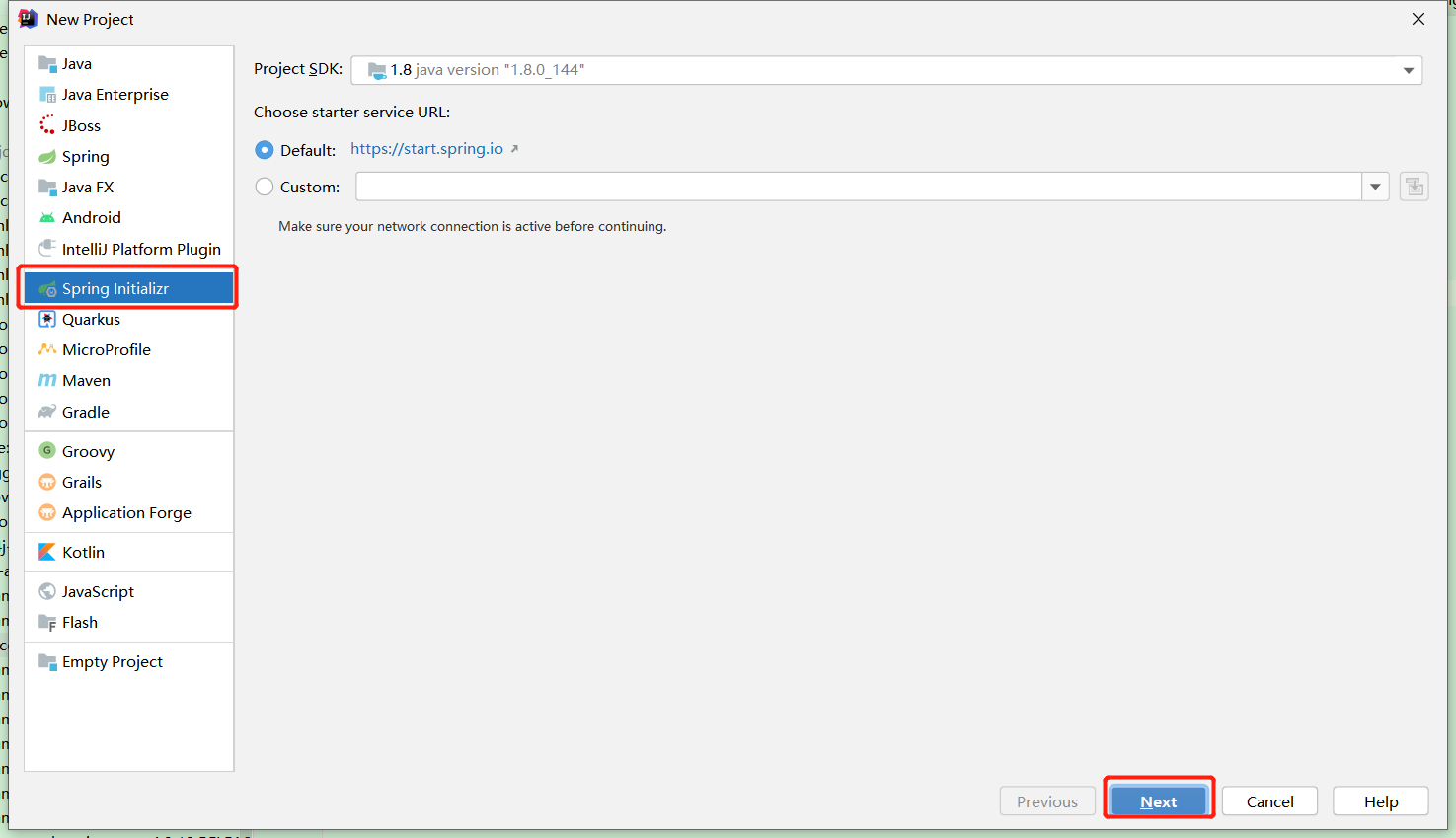The width and height of the screenshot is (1456, 838).
Task: Select IntelliJ Platform Plugin in the list
Action: 129,249
